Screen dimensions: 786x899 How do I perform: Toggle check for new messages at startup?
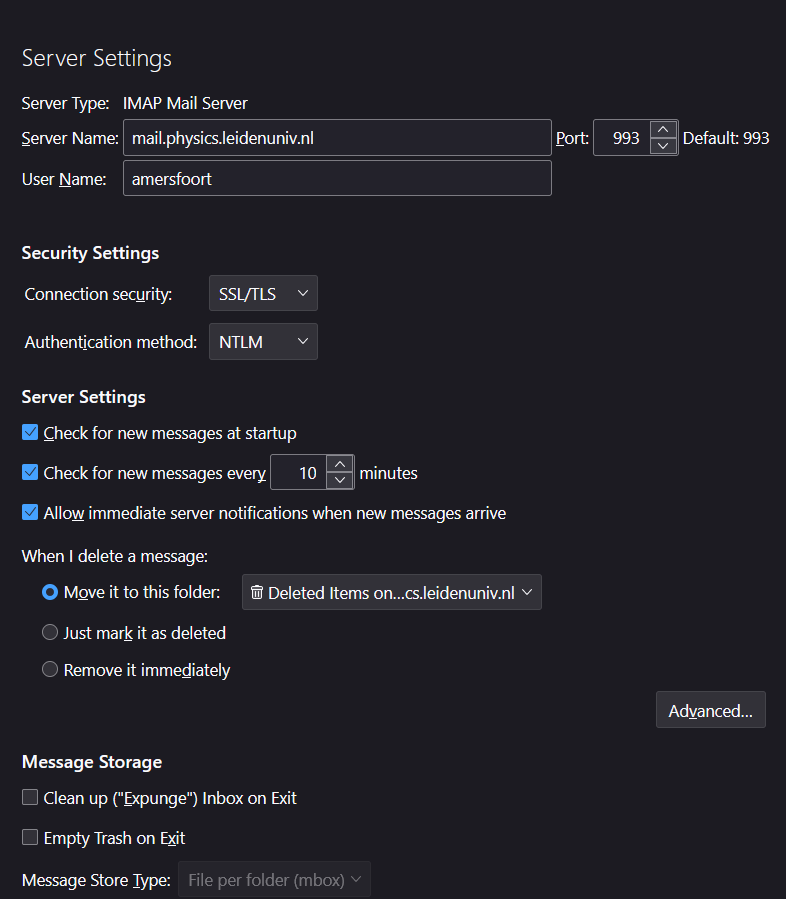pos(30,433)
